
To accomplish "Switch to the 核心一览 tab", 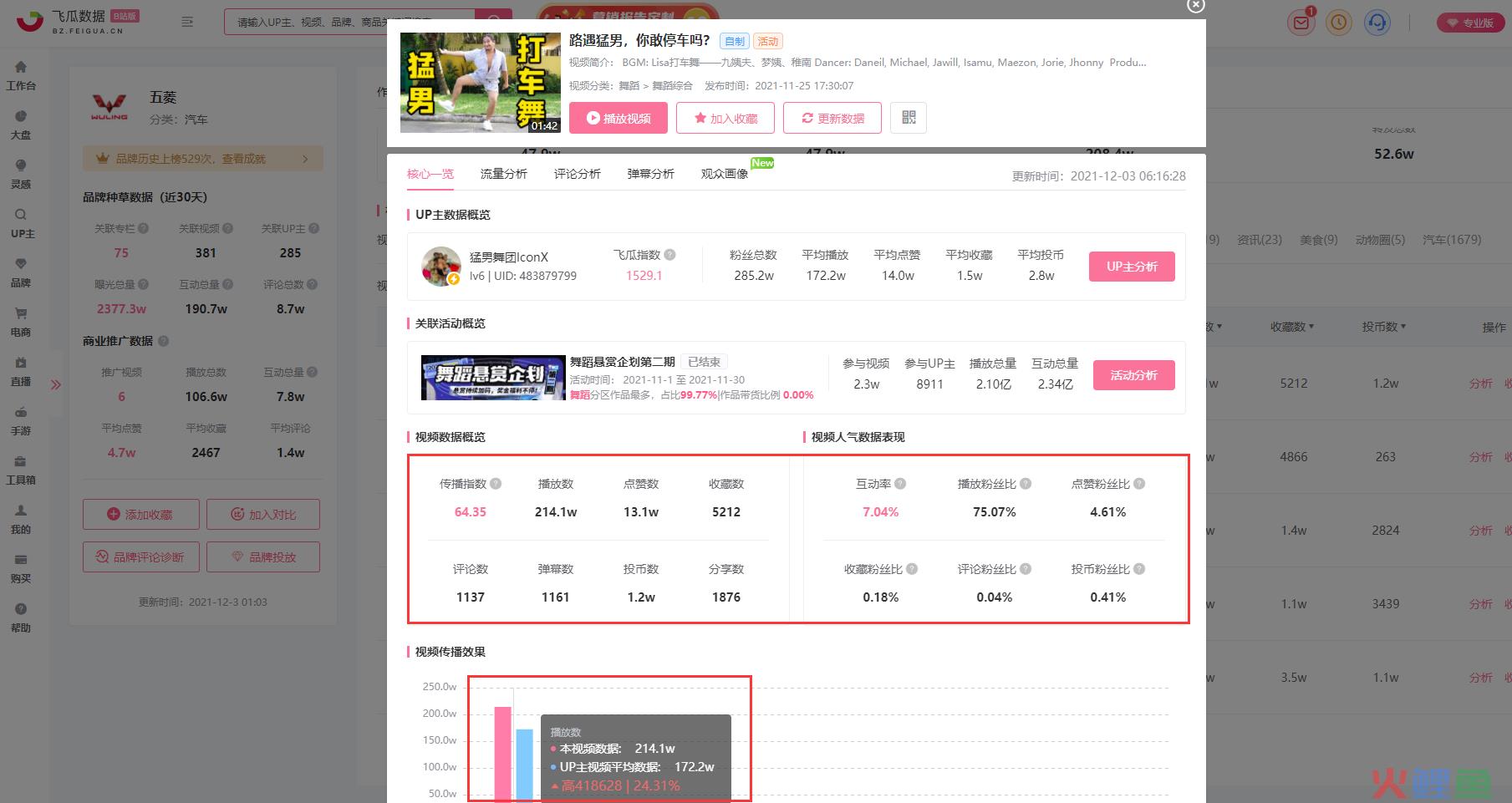I will click(430, 174).
